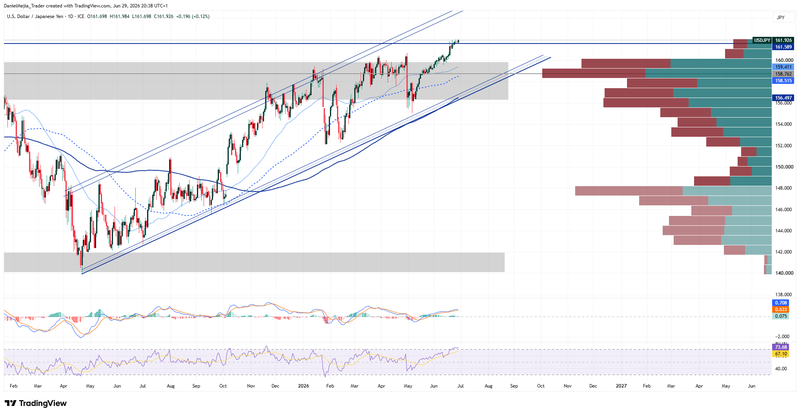Screen dimensions: 800x415
Task: Click the 158.515 blue price label
Action: coord(783,80)
